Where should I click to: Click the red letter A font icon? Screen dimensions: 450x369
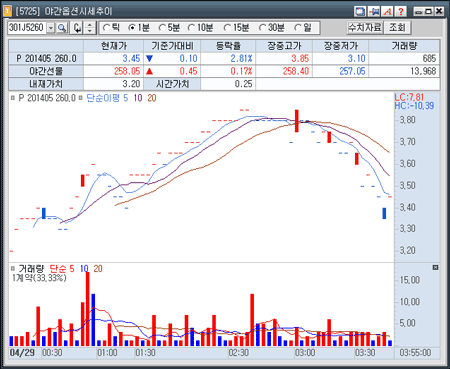[387, 11]
